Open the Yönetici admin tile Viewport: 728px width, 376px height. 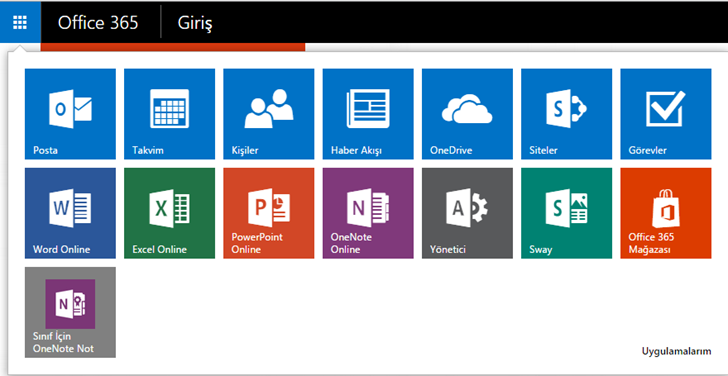click(x=468, y=213)
